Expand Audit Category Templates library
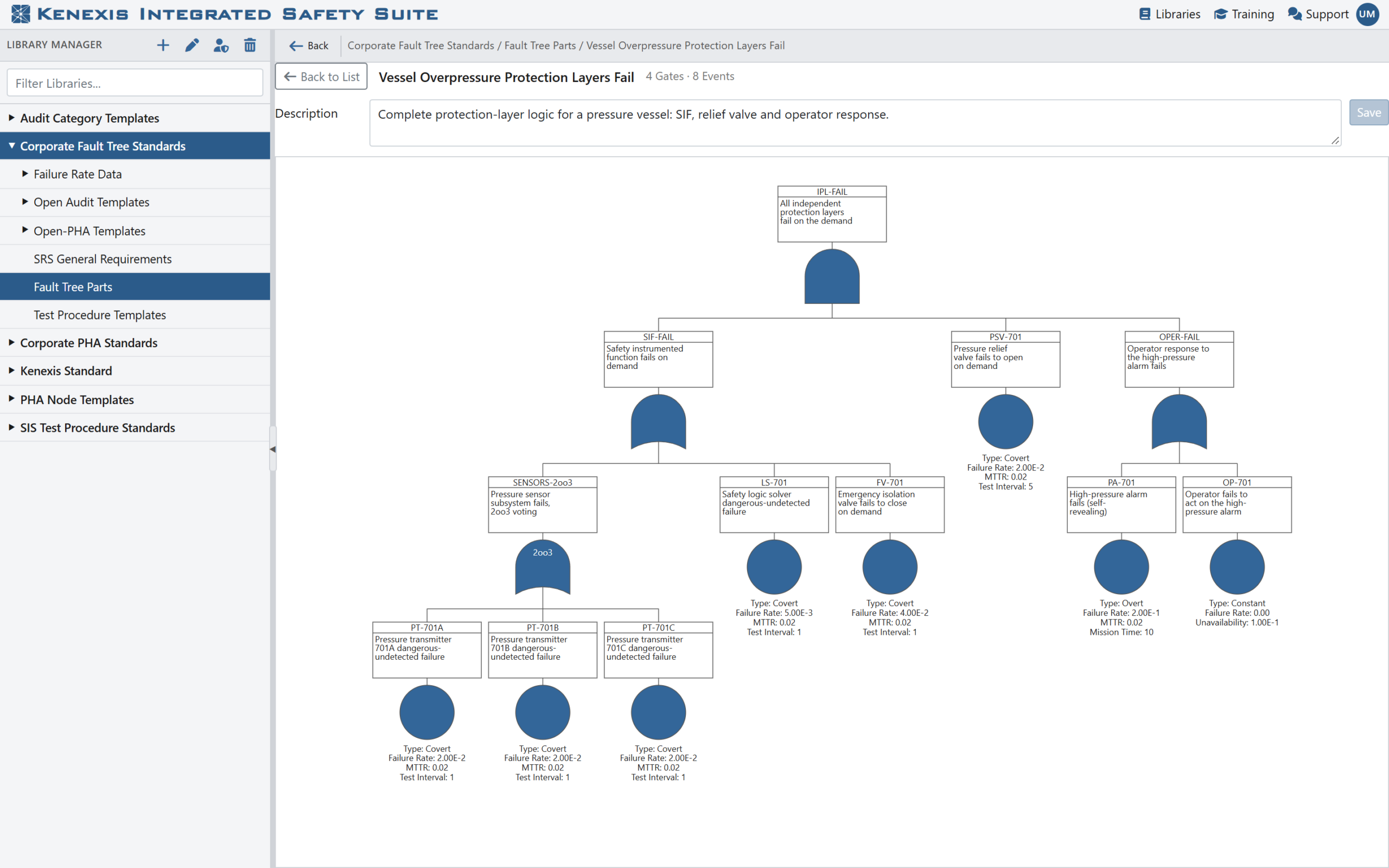 pyautogui.click(x=11, y=118)
